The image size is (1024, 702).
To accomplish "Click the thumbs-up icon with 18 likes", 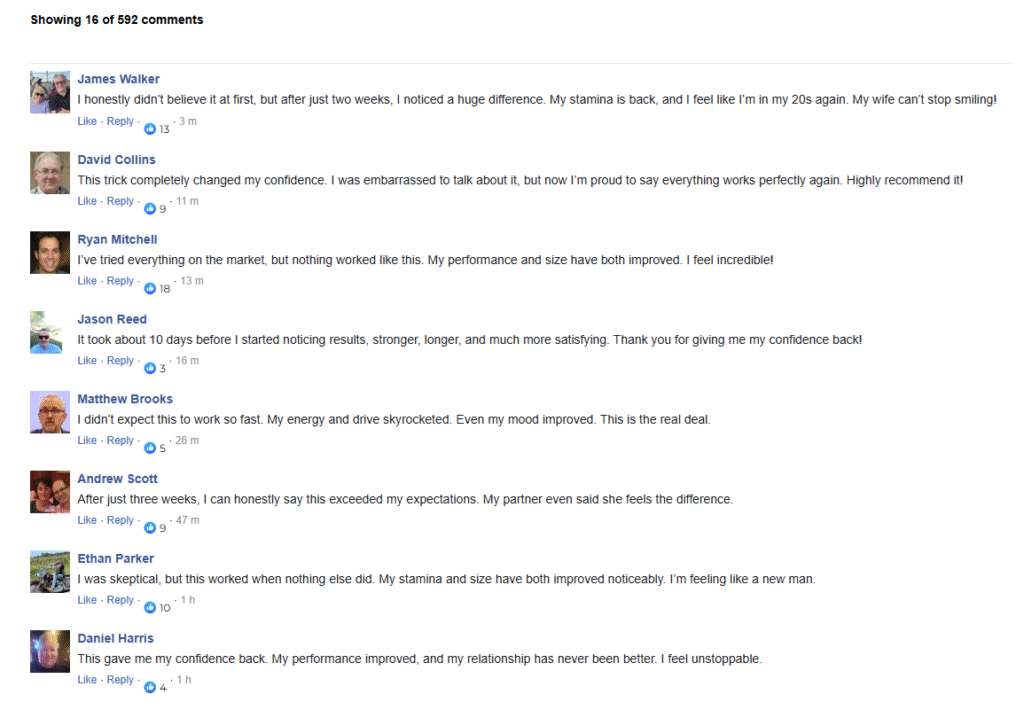I will (151, 289).
